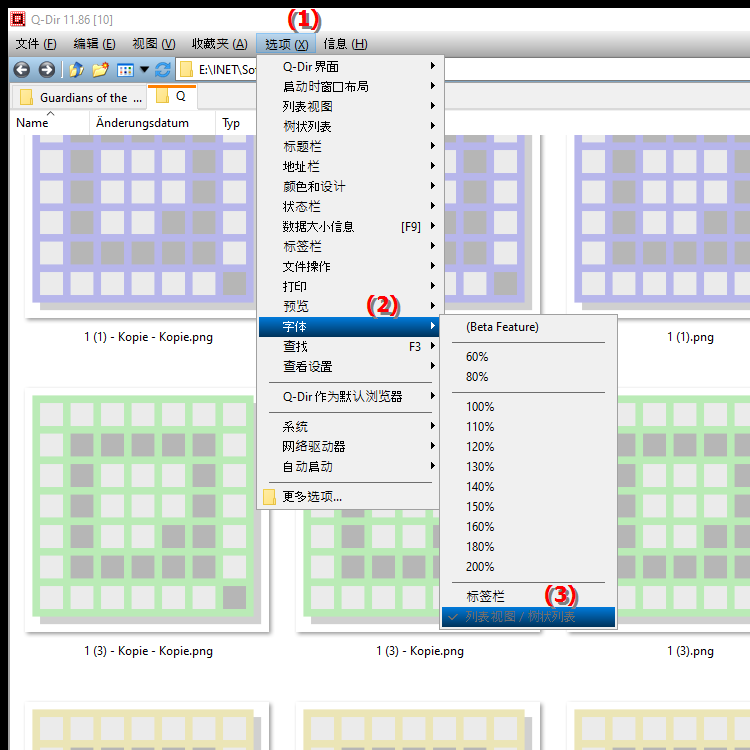750x750 pixels.
Task: Toggle checked 列表视图 / 树状列表 option
Action: (x=529, y=617)
